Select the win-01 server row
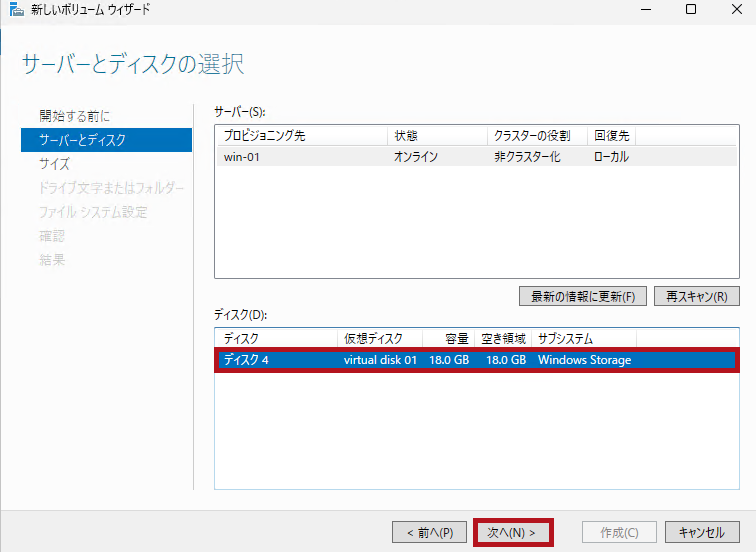756x552 pixels. click(476, 157)
